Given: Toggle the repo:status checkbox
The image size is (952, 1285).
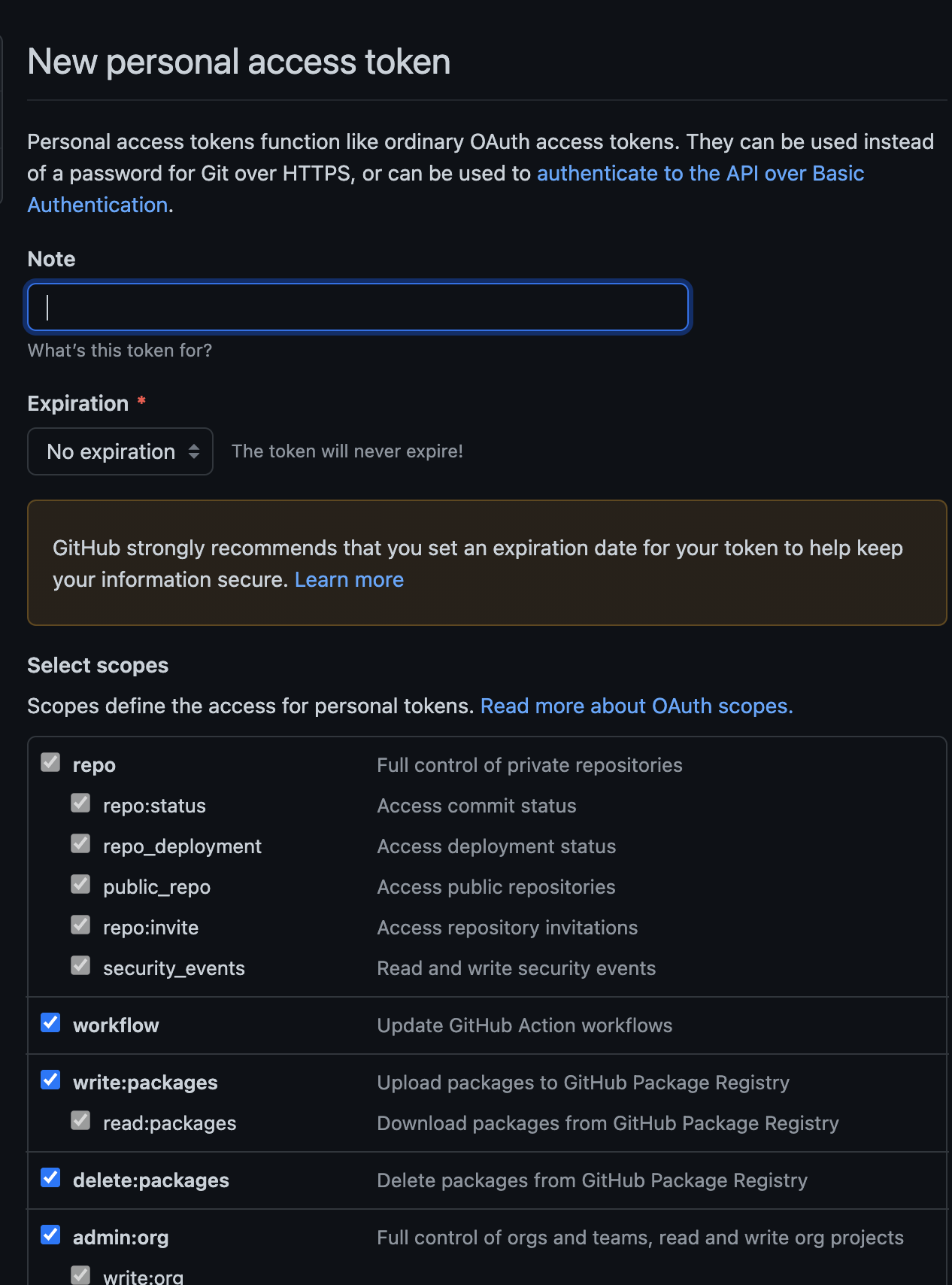Looking at the screenshot, I should 80,804.
